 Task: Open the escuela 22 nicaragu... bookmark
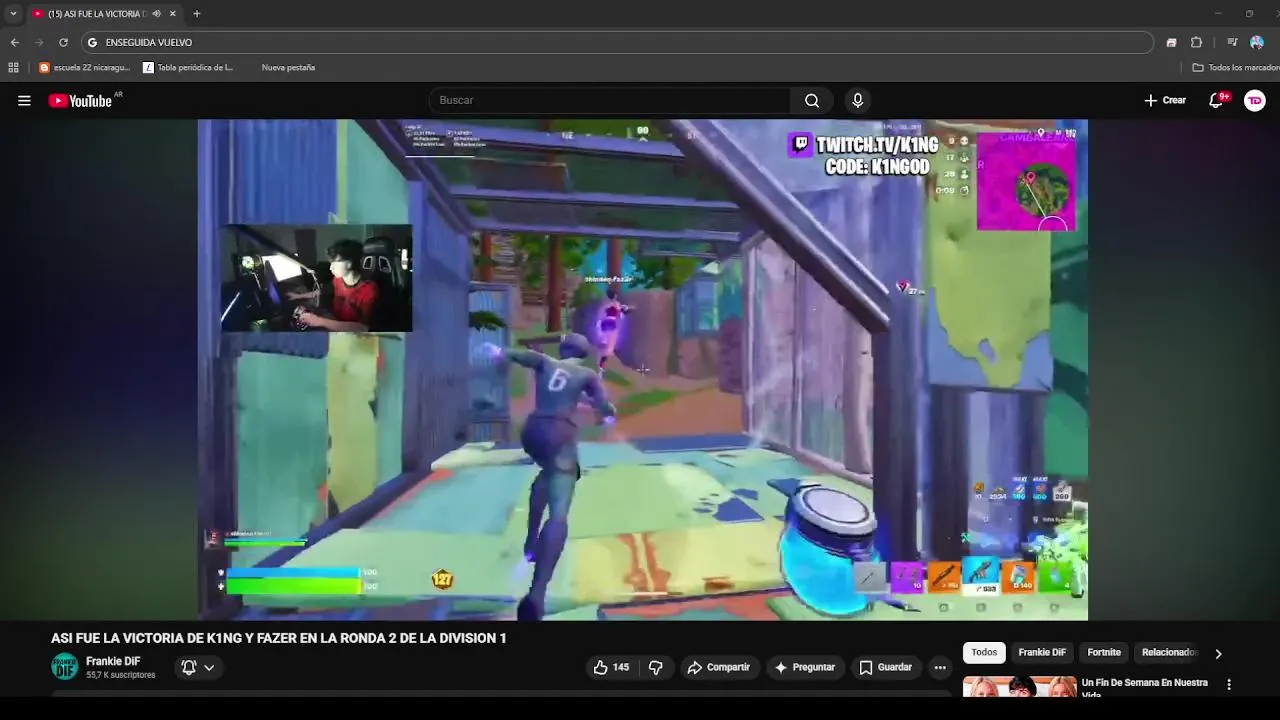click(x=84, y=67)
